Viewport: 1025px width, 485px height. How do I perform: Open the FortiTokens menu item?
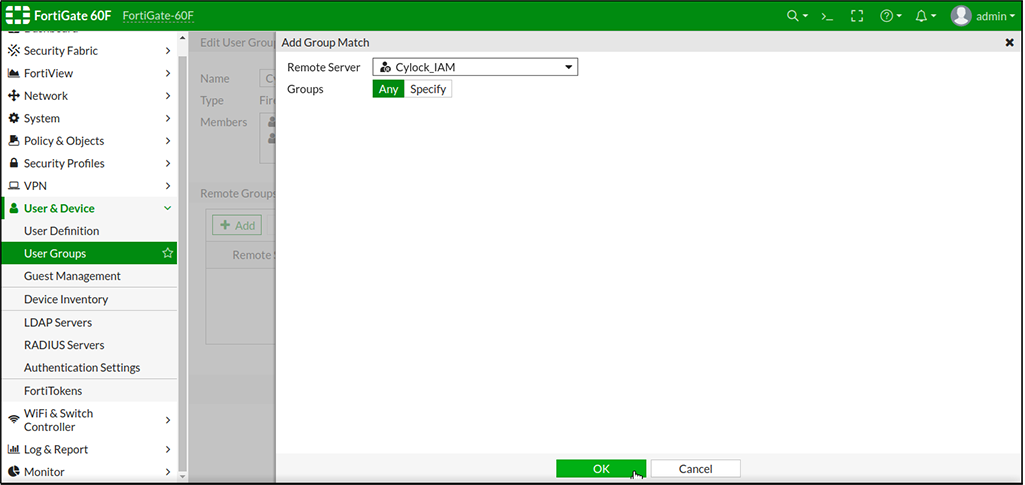53,391
